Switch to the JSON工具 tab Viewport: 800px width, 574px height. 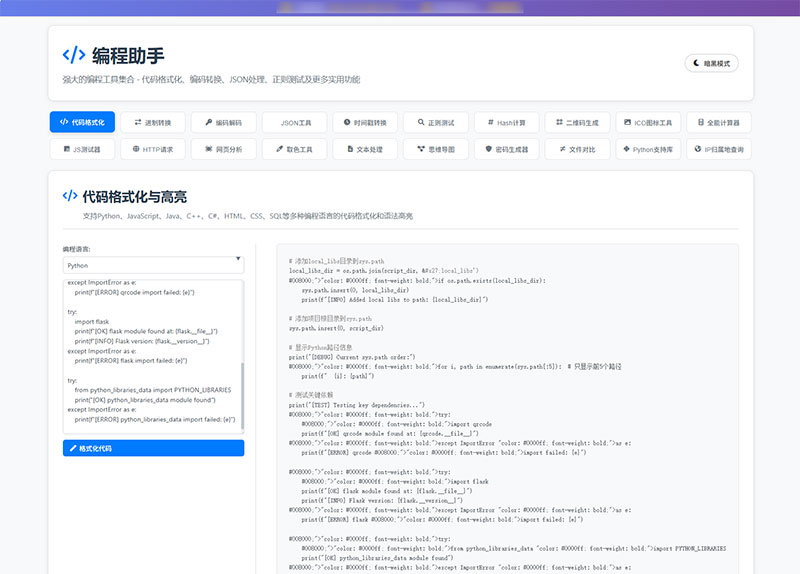click(x=294, y=122)
